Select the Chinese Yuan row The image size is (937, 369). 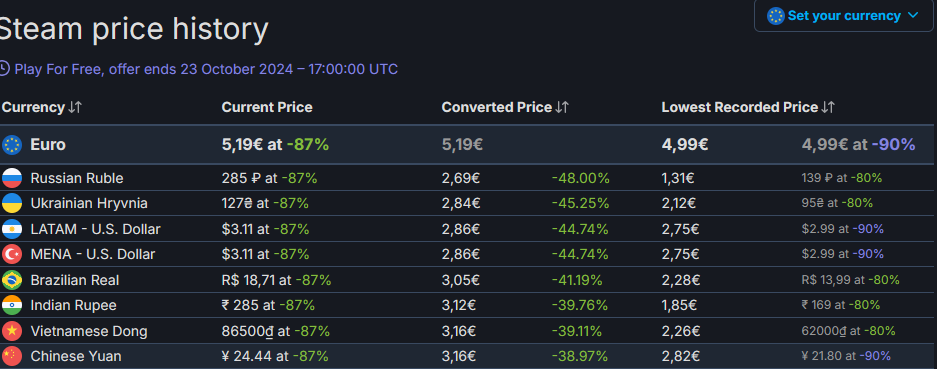click(467, 356)
